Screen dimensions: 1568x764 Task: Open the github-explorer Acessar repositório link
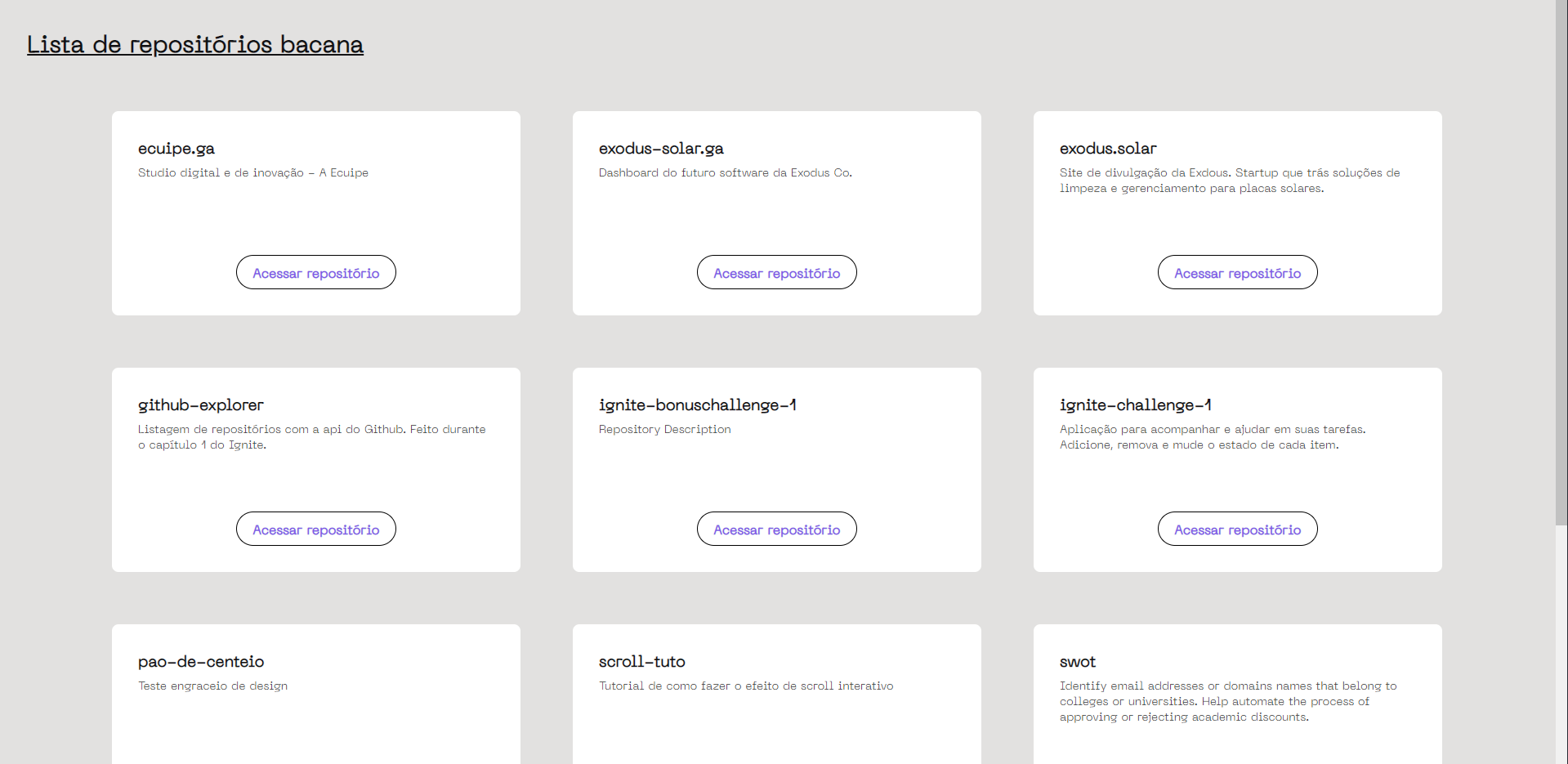(316, 529)
